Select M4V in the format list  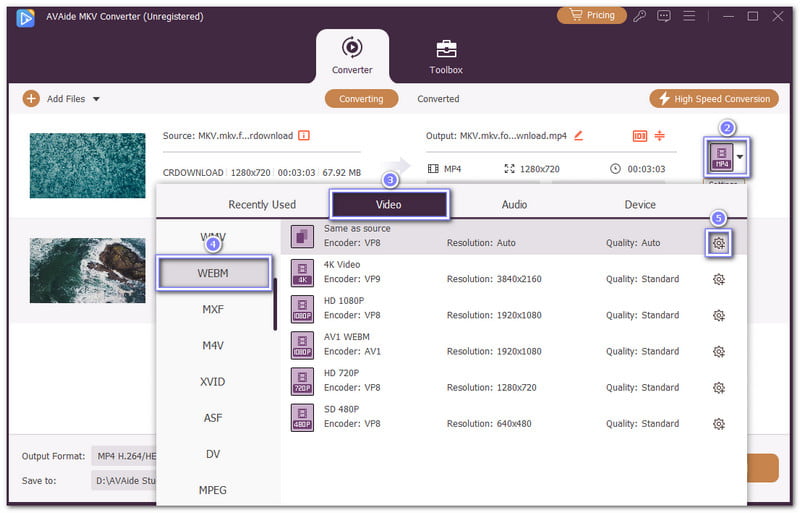pyautogui.click(x=213, y=346)
